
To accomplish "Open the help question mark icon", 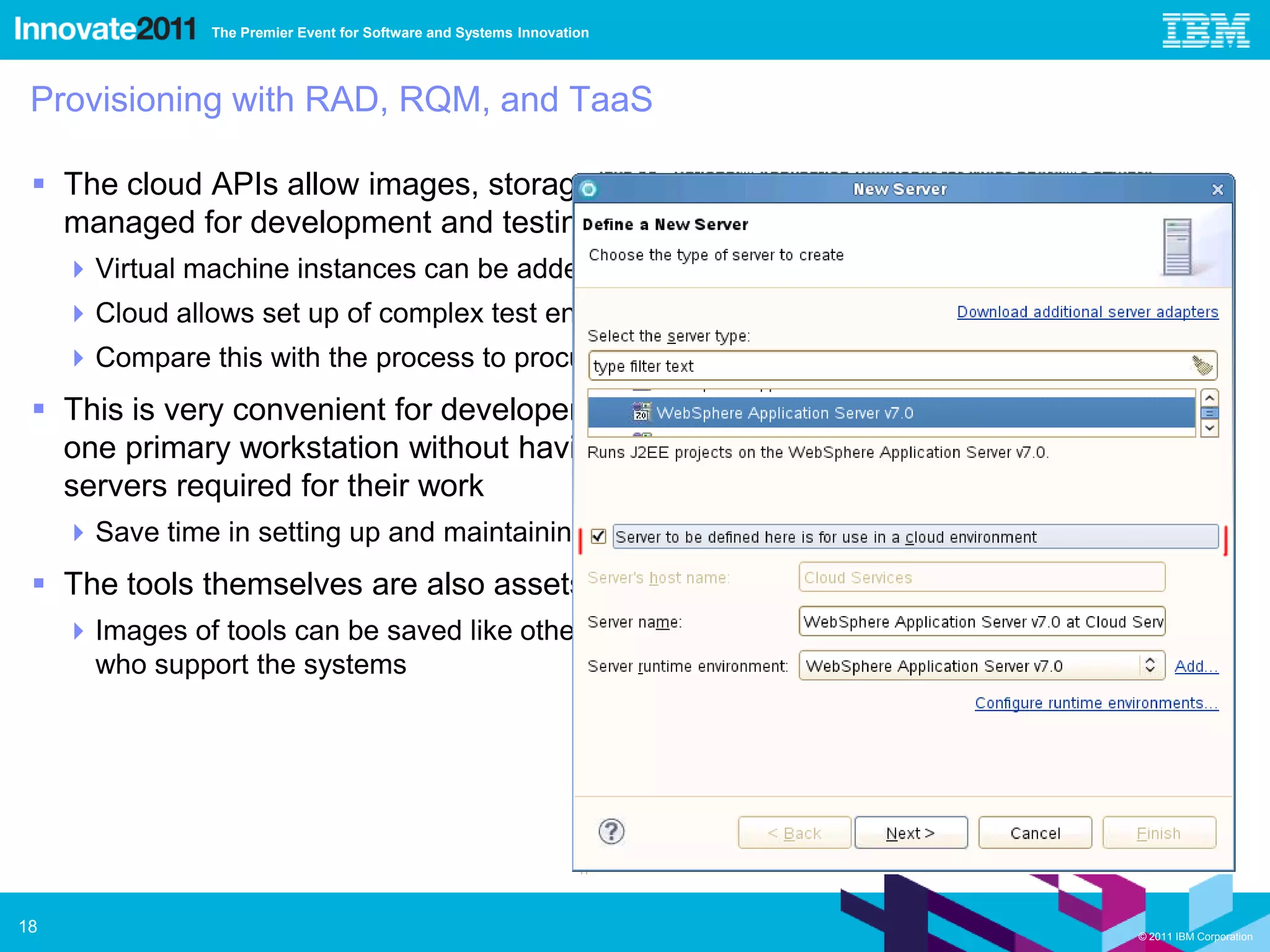I will coord(611,832).
